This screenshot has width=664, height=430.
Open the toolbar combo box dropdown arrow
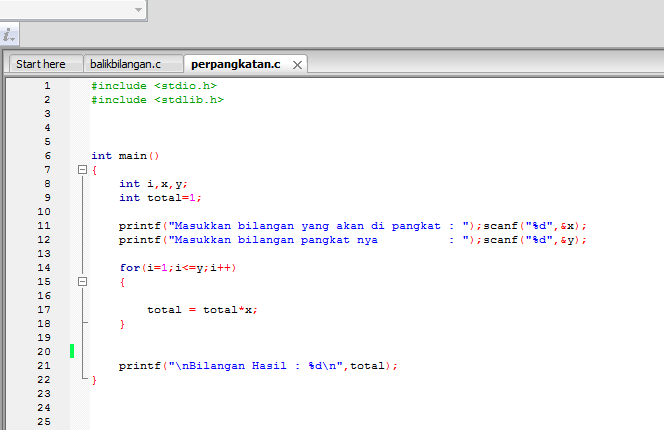(x=138, y=10)
